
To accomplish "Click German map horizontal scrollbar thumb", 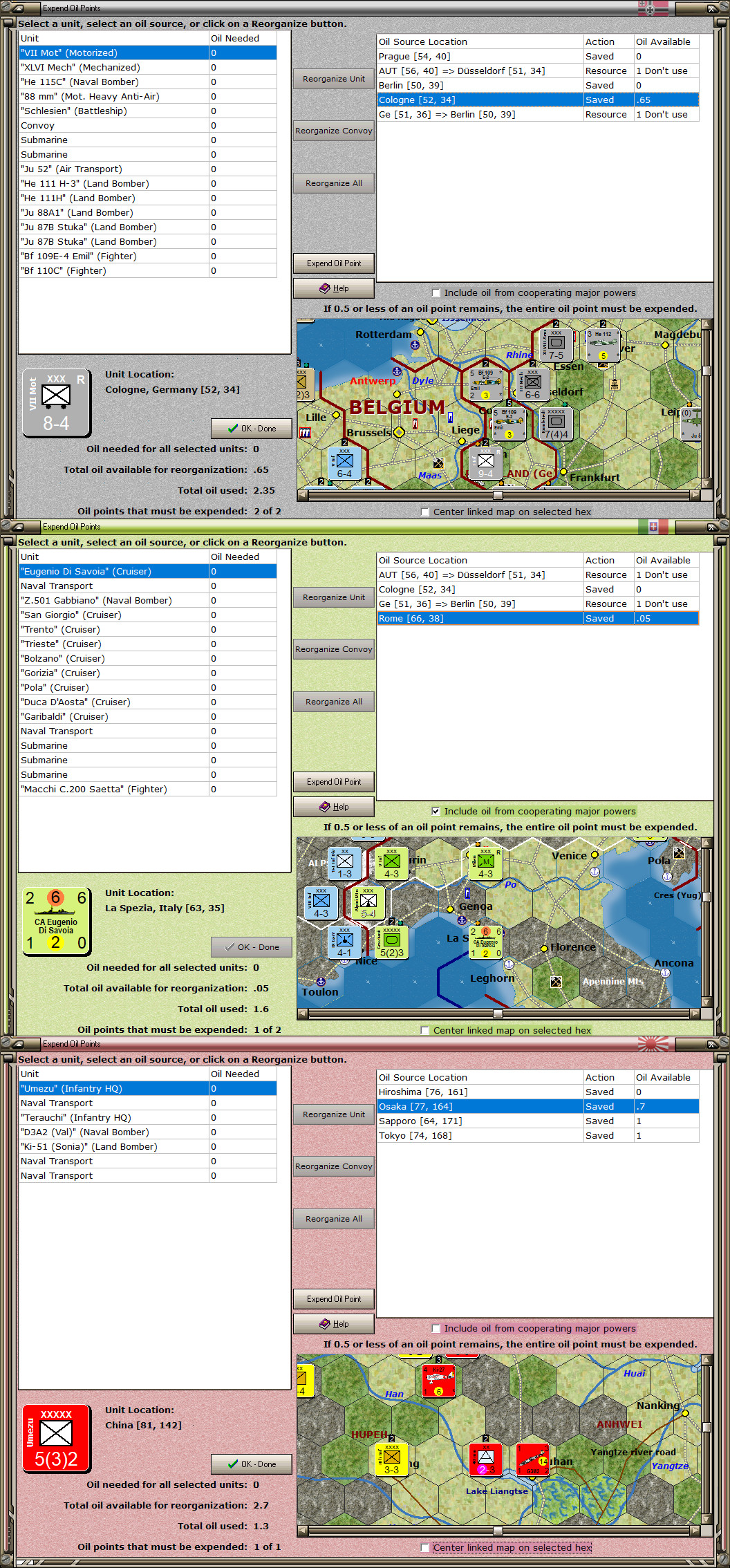I will (498, 495).
